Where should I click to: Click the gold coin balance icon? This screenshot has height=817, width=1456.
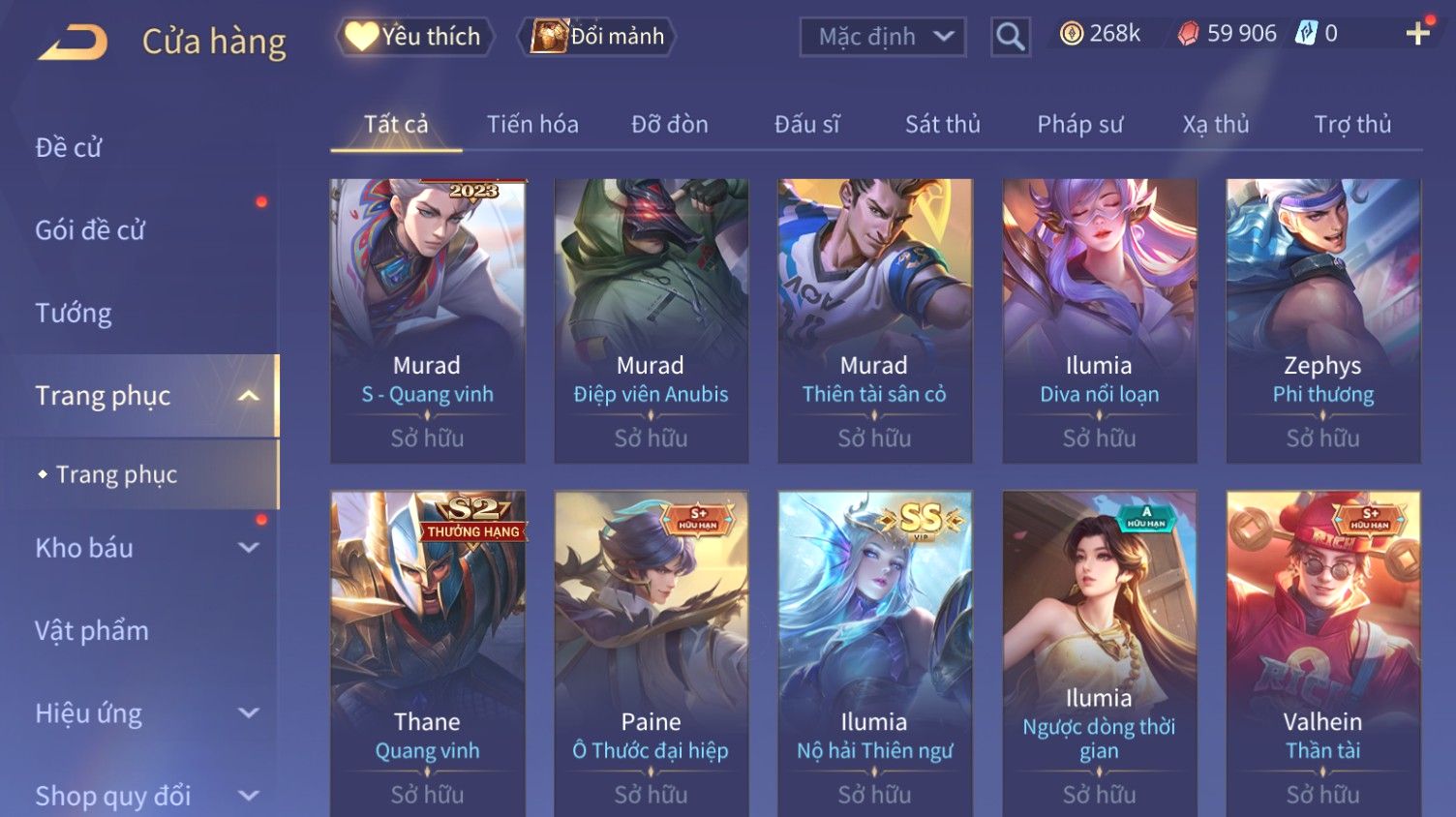point(1071,34)
